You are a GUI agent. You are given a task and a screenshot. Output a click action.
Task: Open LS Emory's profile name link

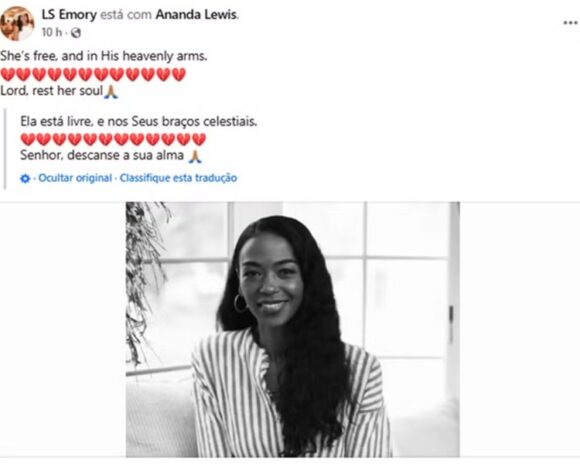pyautogui.click(x=69, y=14)
